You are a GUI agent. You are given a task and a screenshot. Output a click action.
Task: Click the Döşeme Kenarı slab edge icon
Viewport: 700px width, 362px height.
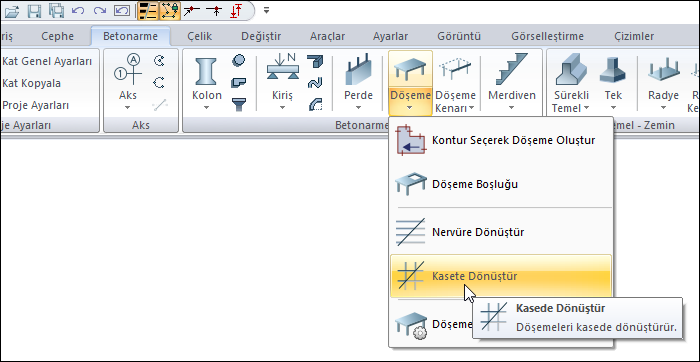click(x=455, y=70)
